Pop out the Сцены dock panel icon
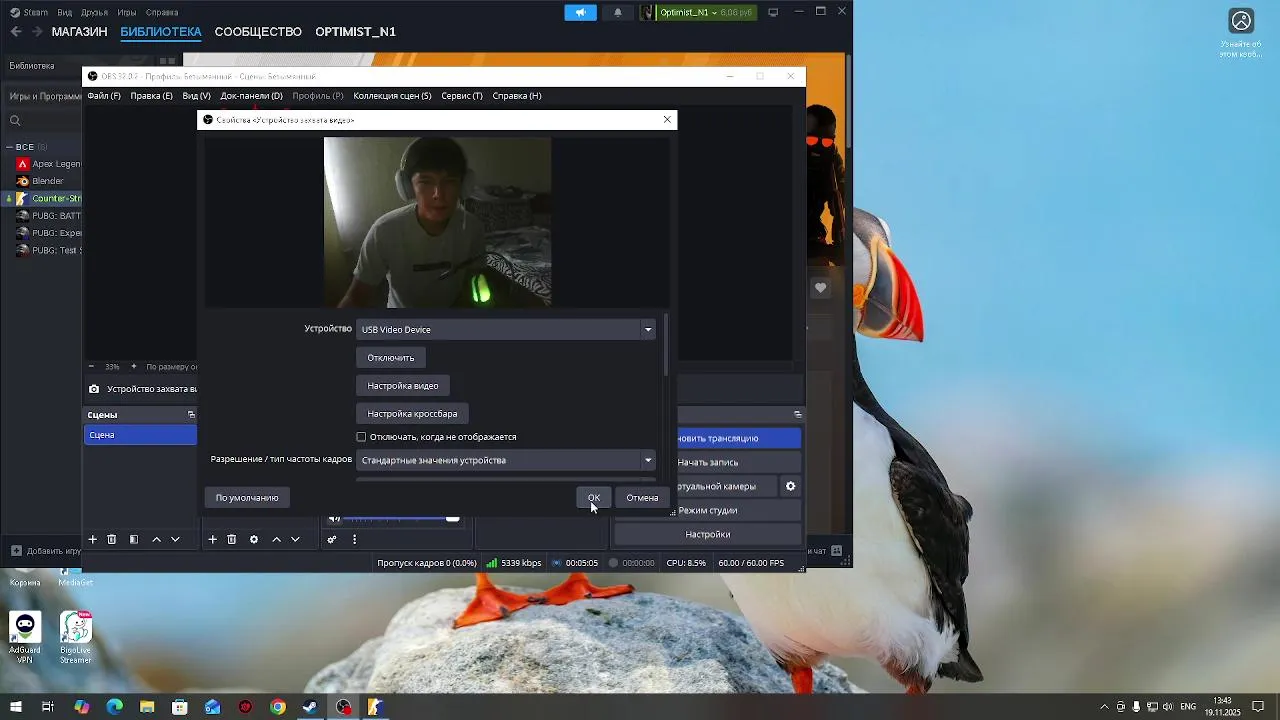Viewport: 1280px width, 720px height. click(191, 414)
